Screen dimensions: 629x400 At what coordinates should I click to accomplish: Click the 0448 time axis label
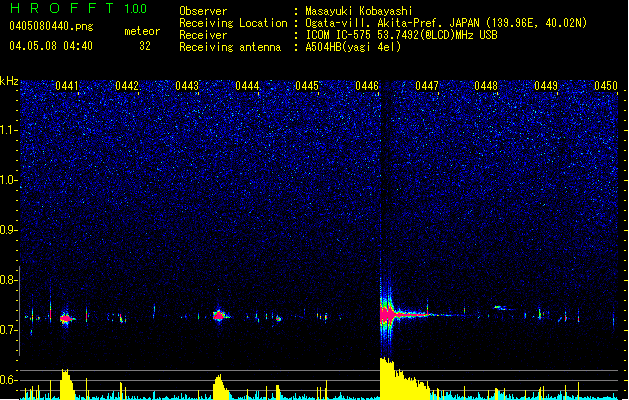click(486, 86)
